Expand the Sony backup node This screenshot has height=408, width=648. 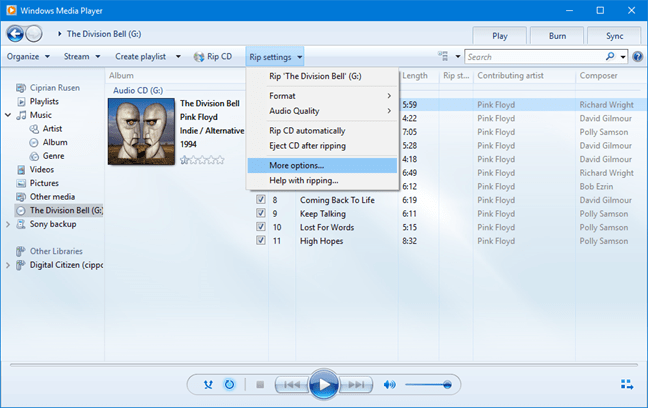coord(8,224)
